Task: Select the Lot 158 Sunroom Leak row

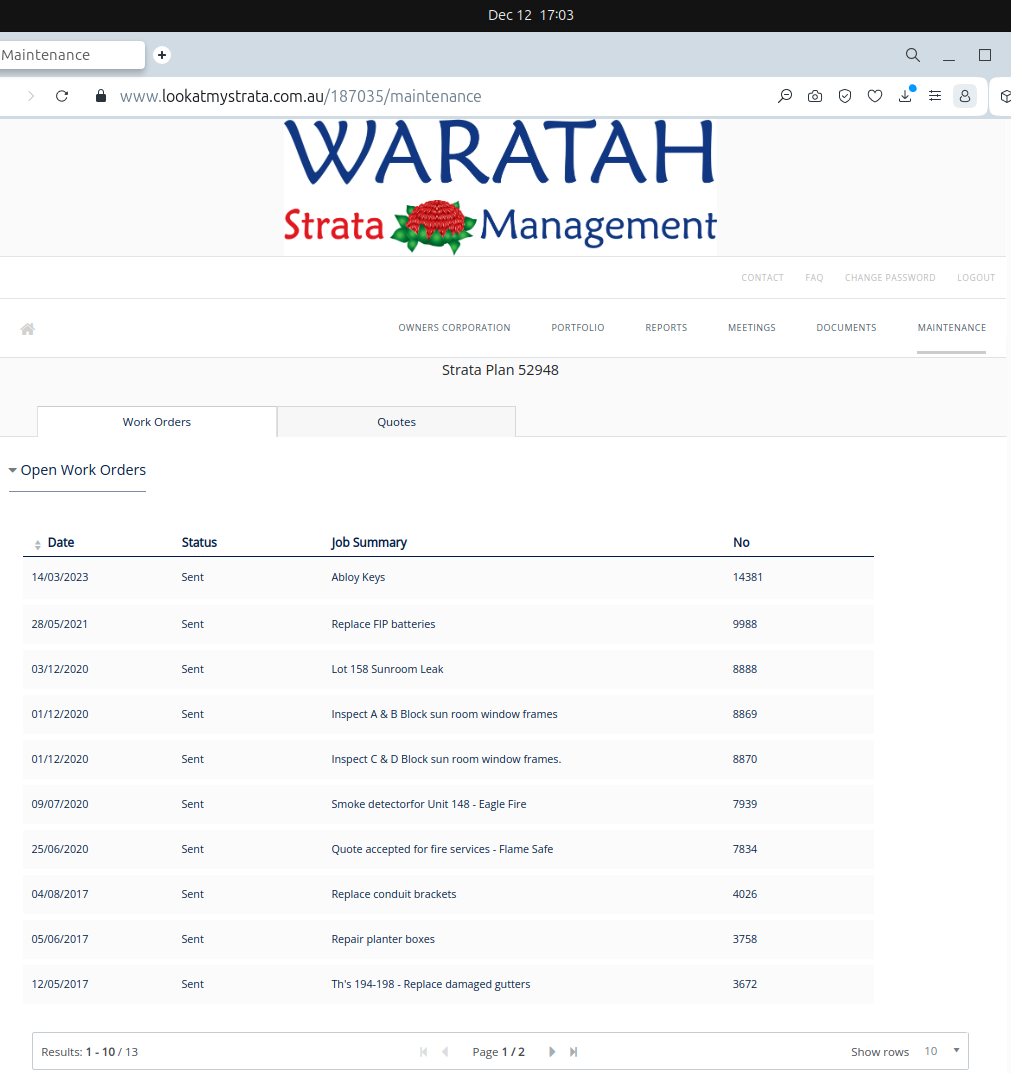Action: pyautogui.click(x=448, y=669)
